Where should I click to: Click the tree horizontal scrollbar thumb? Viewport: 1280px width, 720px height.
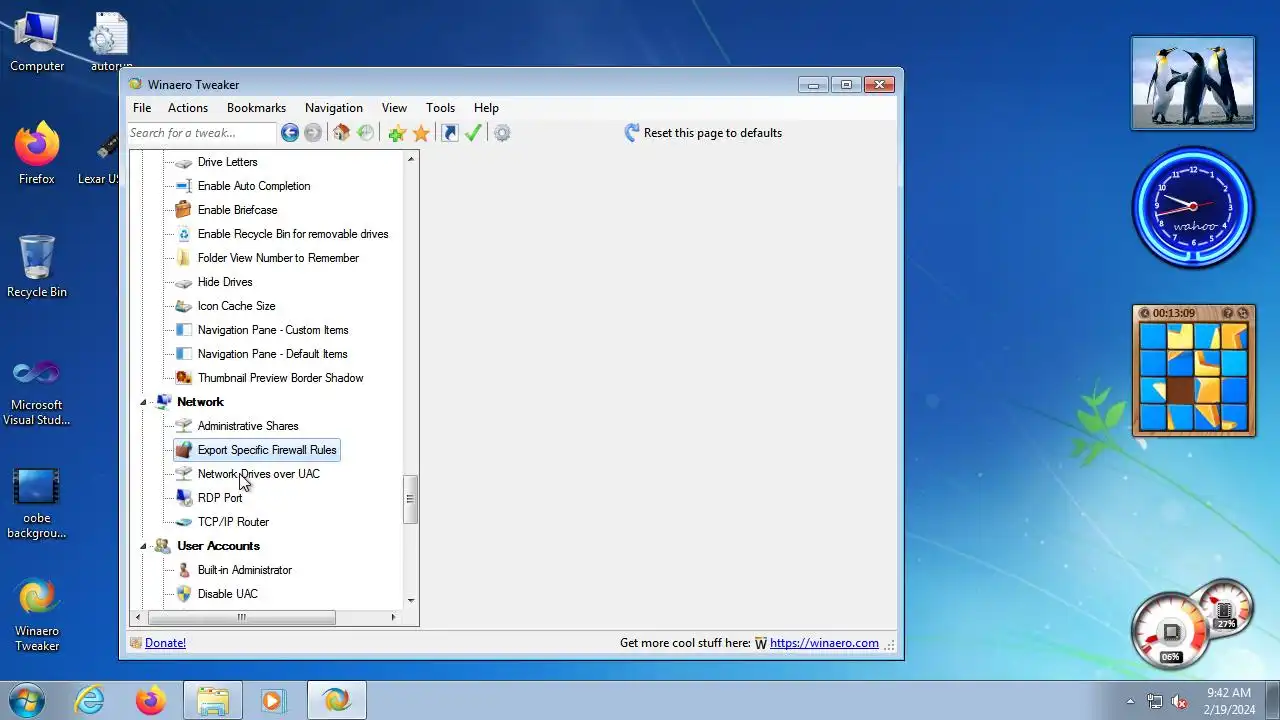pyautogui.click(x=240, y=617)
